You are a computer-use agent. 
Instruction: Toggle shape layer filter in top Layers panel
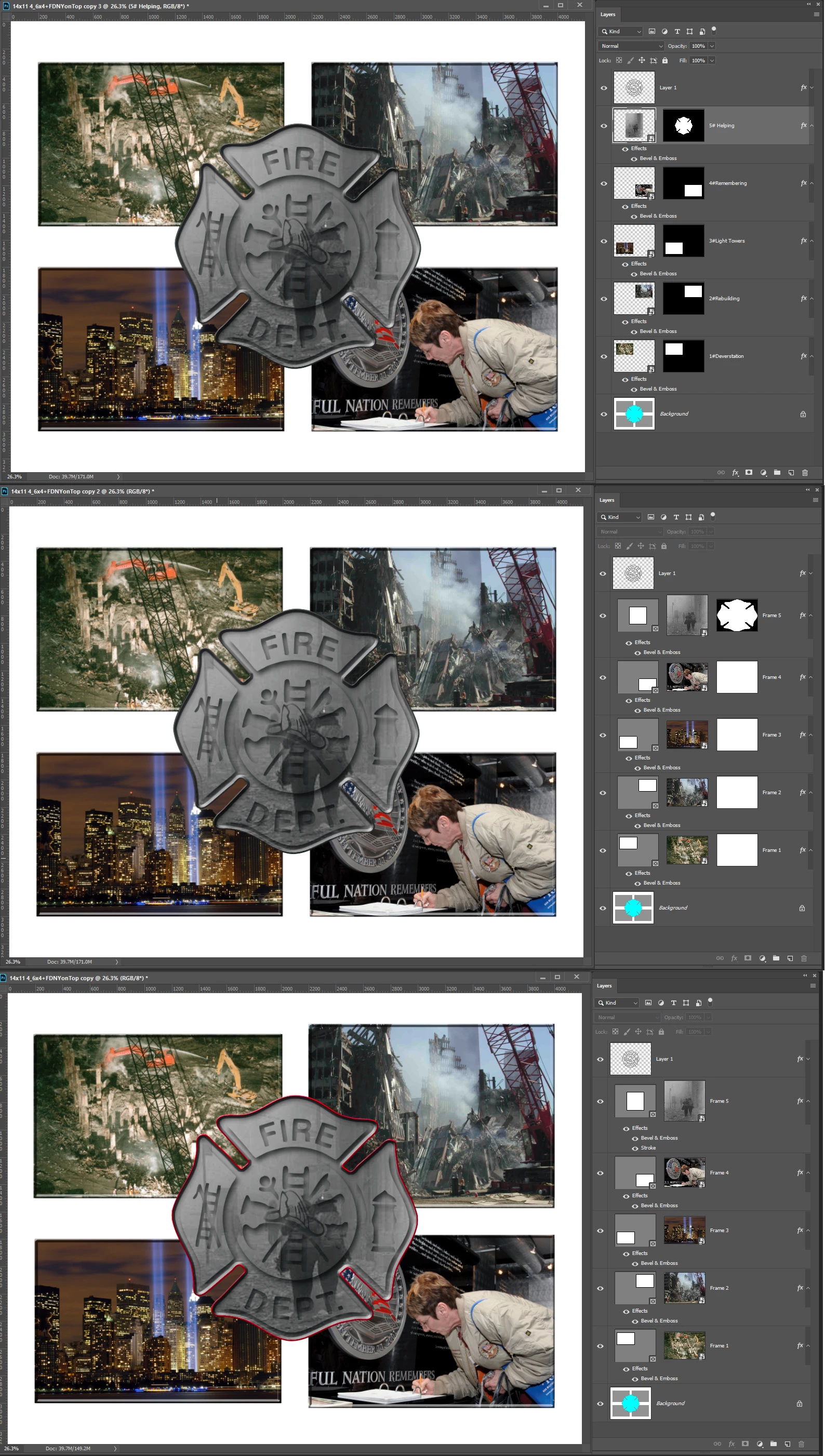[689, 31]
